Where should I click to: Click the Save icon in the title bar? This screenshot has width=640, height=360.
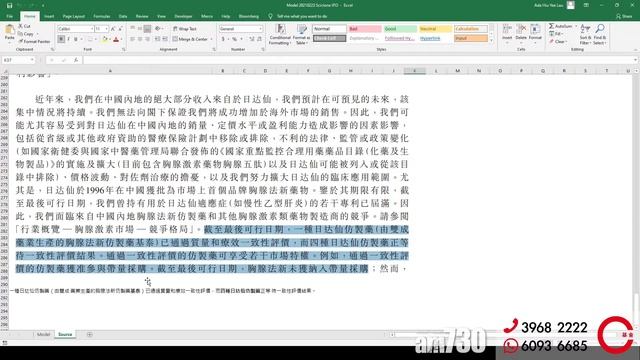[x=9, y=5]
